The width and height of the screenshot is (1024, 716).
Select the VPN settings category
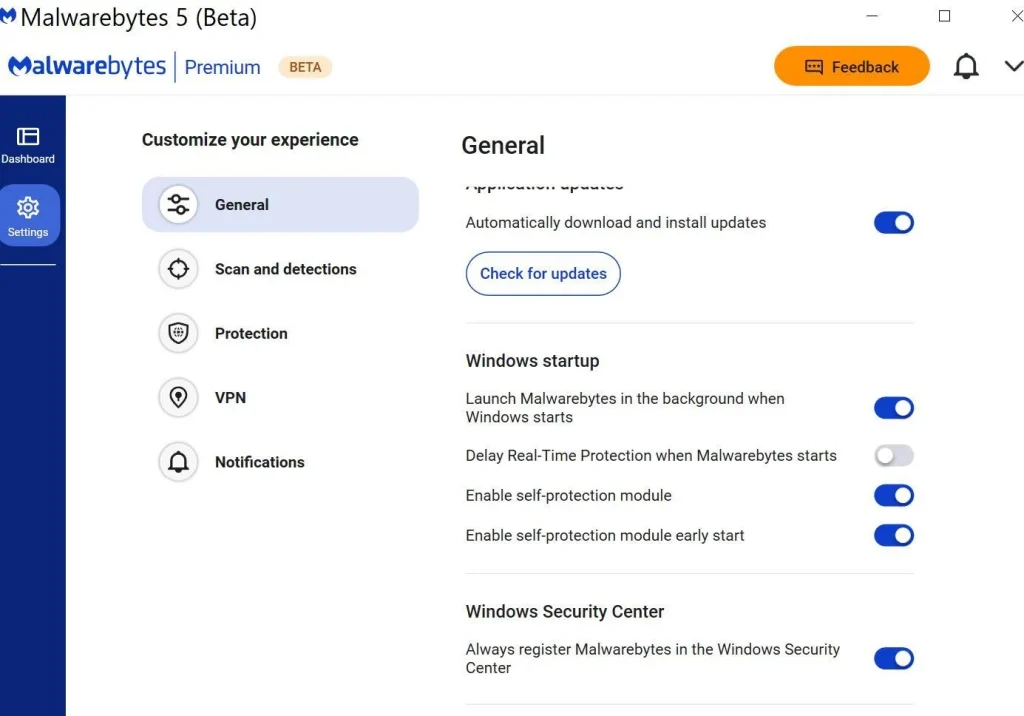pyautogui.click(x=280, y=397)
